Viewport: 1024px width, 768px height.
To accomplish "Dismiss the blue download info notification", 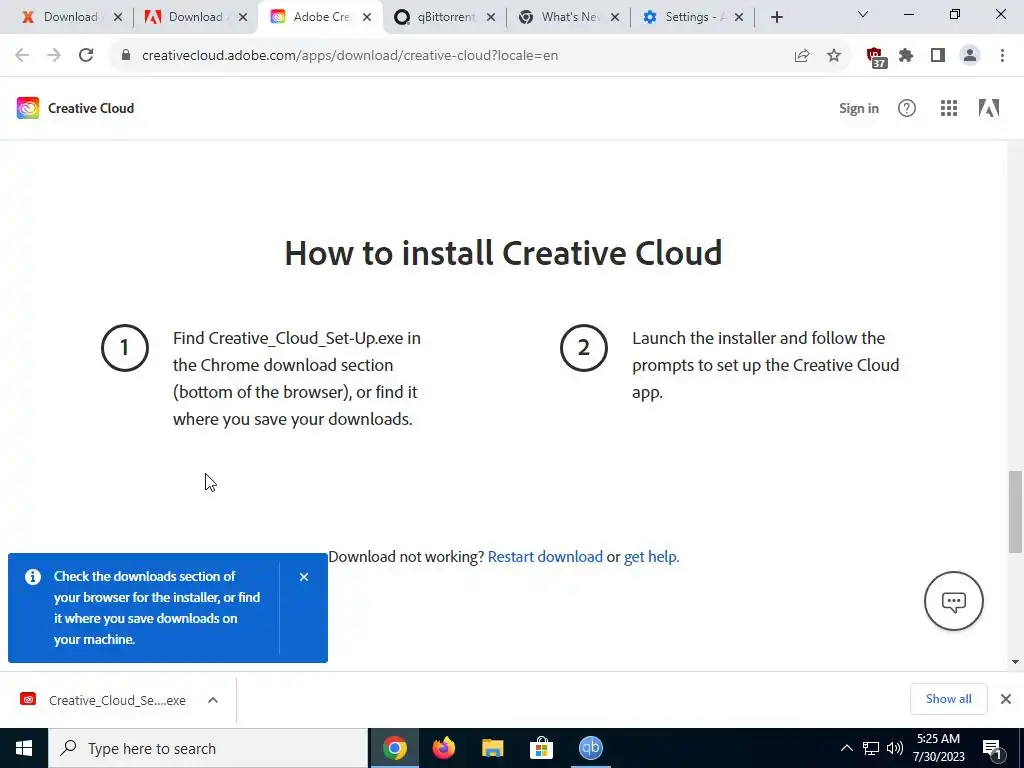I will 304,577.
